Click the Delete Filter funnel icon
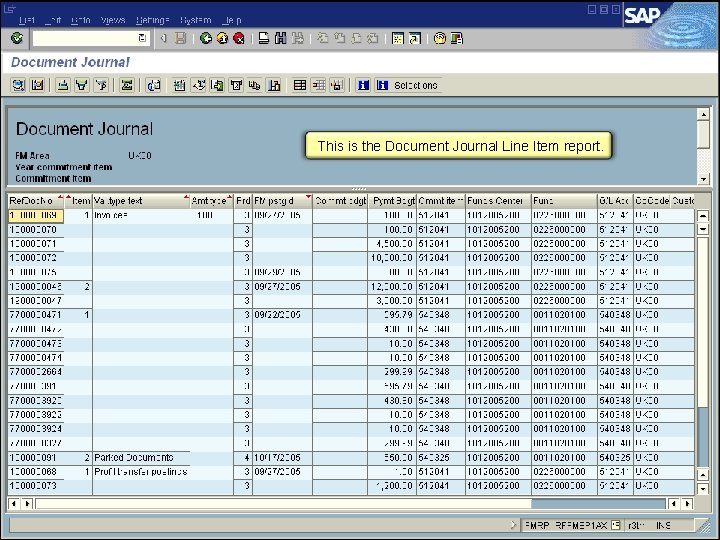Viewport: 720px width, 540px height. pyautogui.click(x=101, y=85)
